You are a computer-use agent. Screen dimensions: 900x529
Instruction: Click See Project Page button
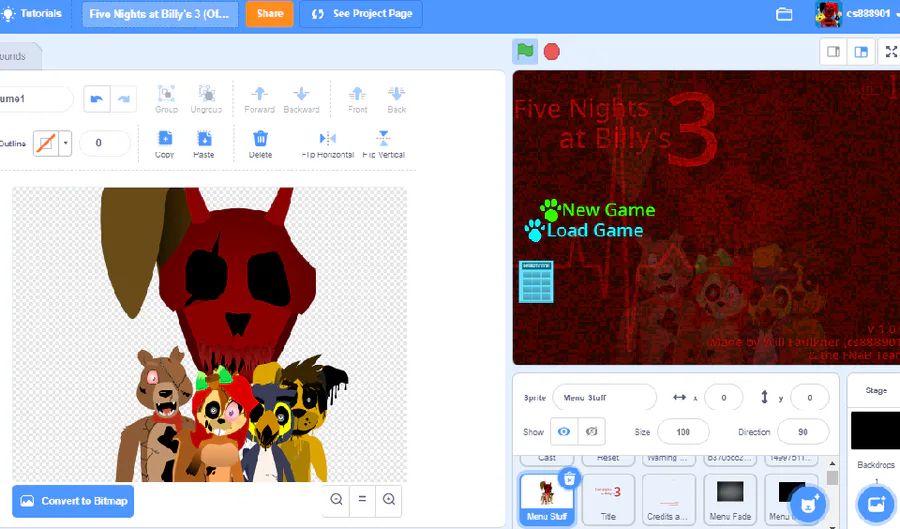coord(361,14)
